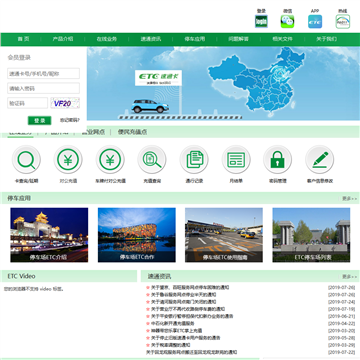Focus the card number/phone/nickname input field
The image size is (360, 360).
pos(43,74)
